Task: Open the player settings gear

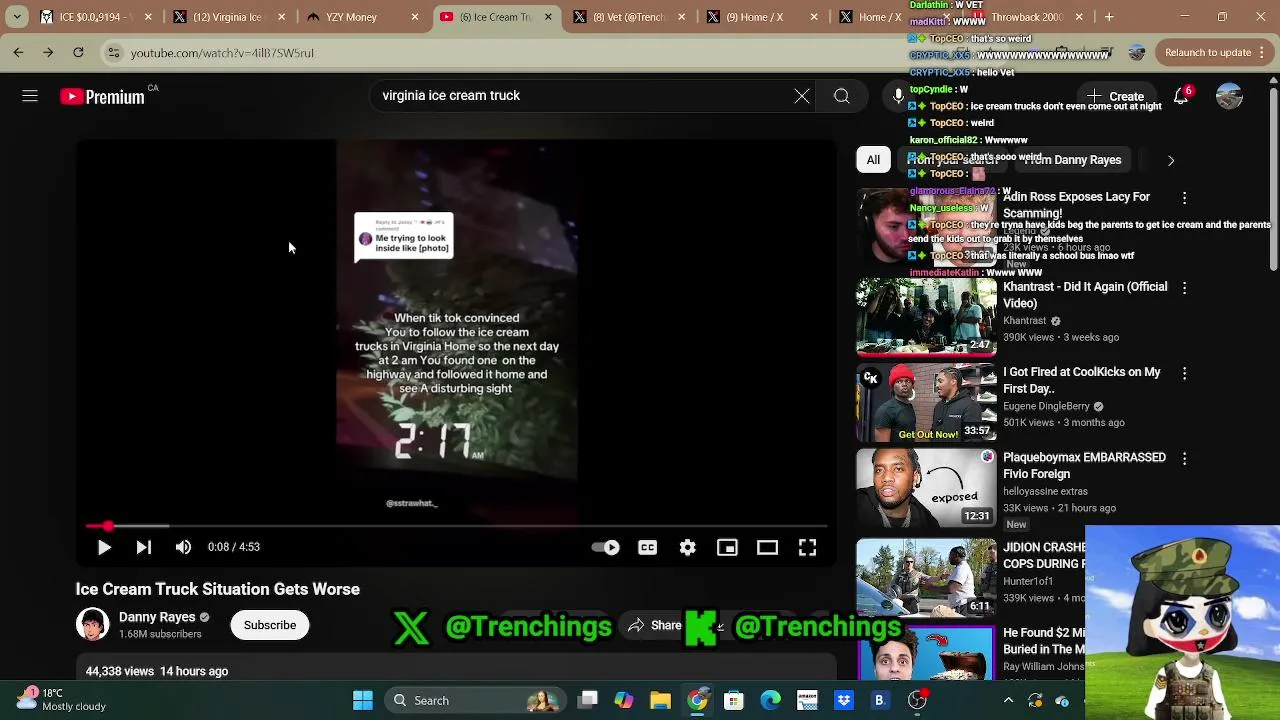Action: coord(688,547)
